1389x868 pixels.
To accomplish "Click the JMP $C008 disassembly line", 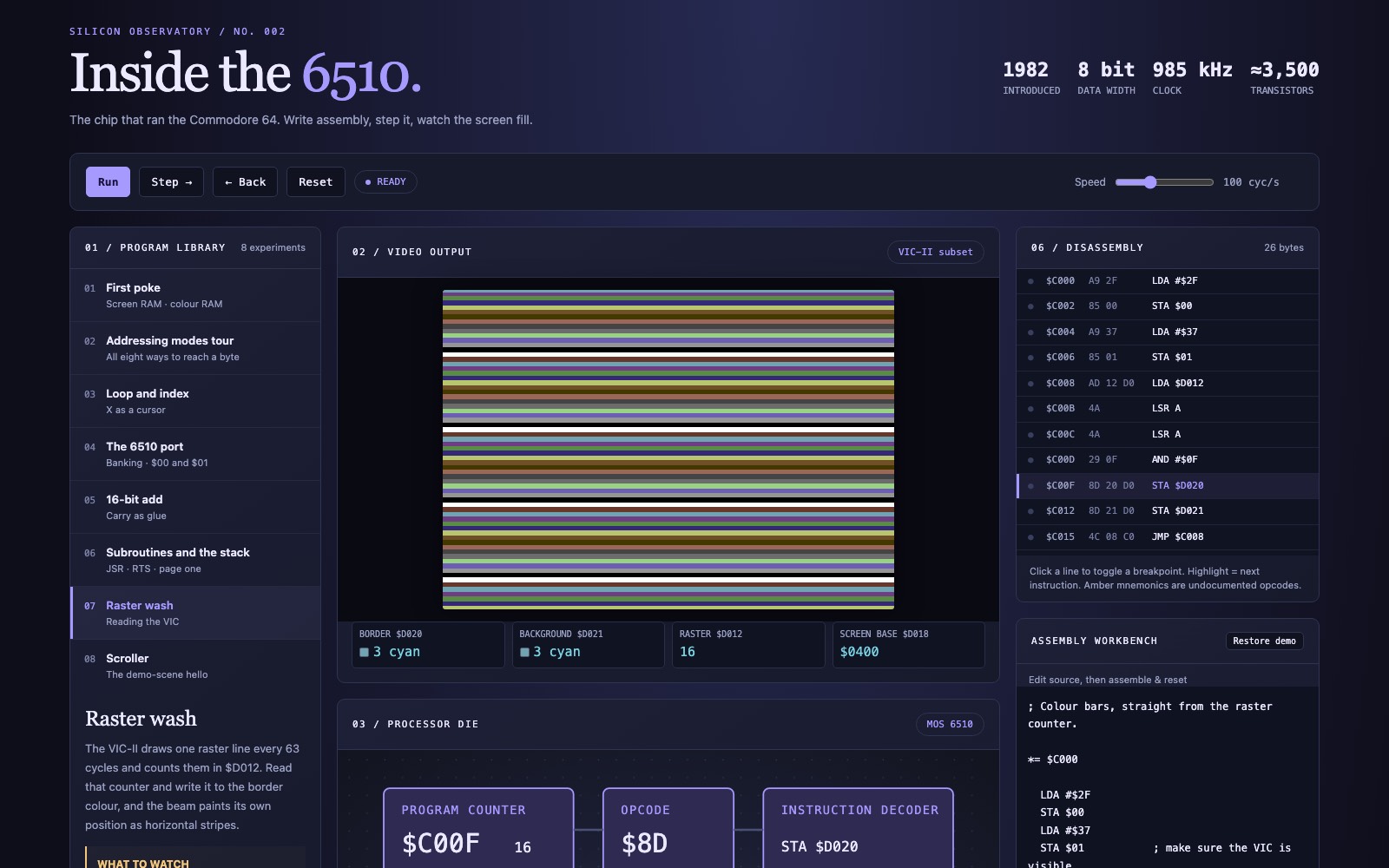I will pos(1168,536).
